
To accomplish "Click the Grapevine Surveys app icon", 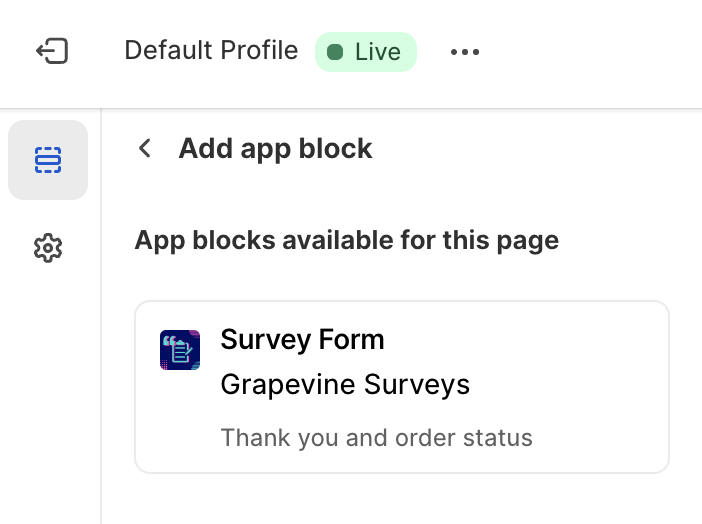I will click(x=180, y=350).
